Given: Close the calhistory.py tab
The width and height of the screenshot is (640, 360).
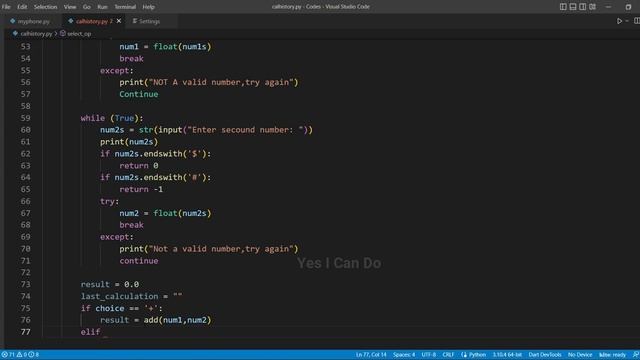Looking at the screenshot, I should pos(119,21).
